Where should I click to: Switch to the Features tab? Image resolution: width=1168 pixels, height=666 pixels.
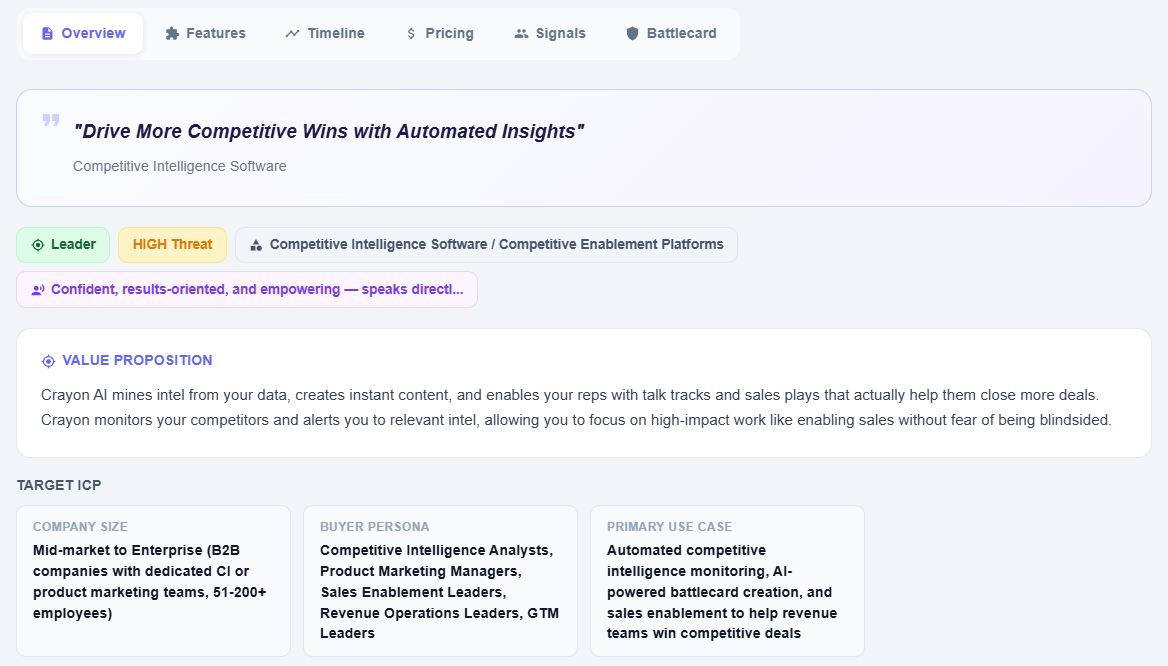205,33
